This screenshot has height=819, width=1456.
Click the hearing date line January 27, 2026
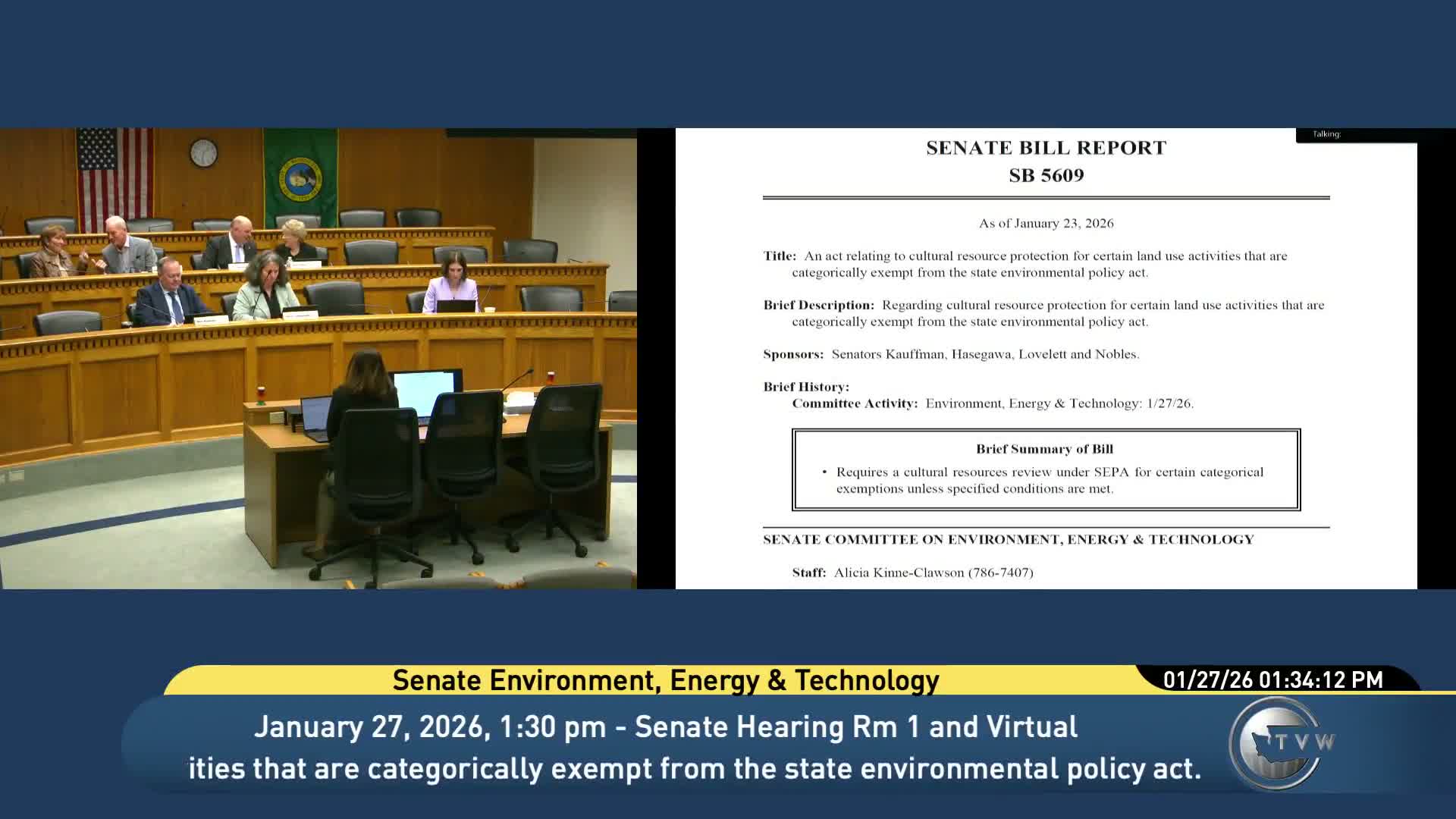[665, 726]
